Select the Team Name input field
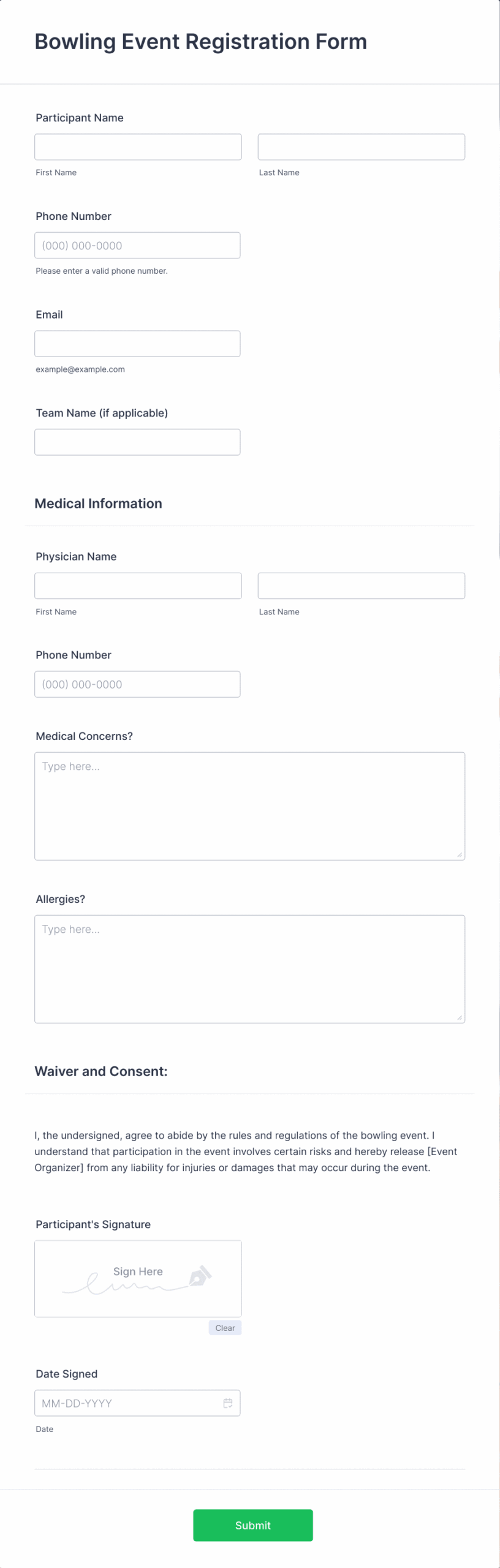The height and width of the screenshot is (1568, 500). [x=137, y=442]
